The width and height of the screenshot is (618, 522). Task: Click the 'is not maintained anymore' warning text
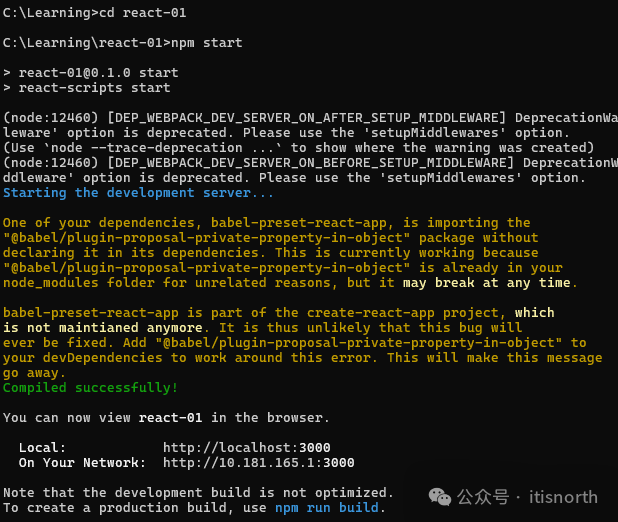103,327
